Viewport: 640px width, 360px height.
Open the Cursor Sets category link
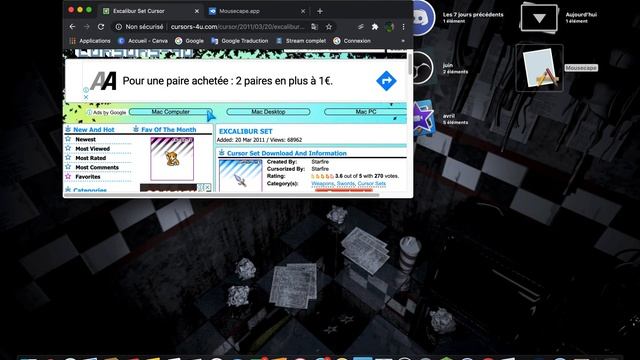pyautogui.click(x=371, y=184)
